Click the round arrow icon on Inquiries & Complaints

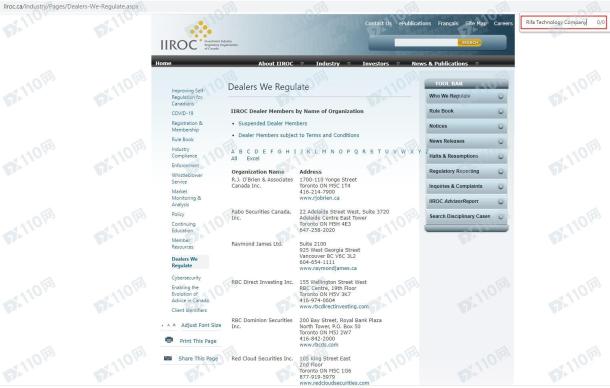click(x=501, y=186)
